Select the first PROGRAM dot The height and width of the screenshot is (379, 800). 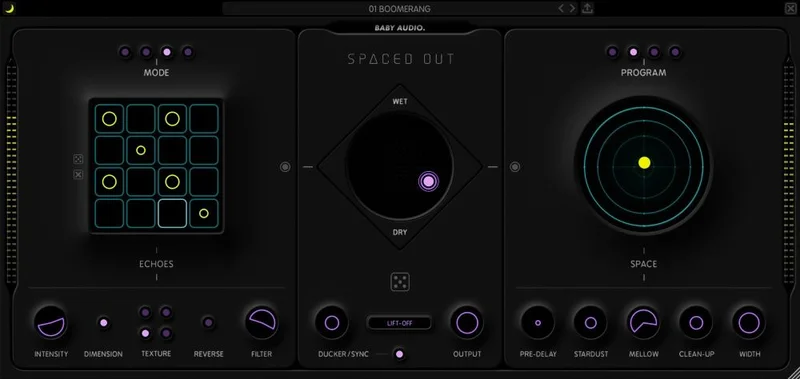612,52
